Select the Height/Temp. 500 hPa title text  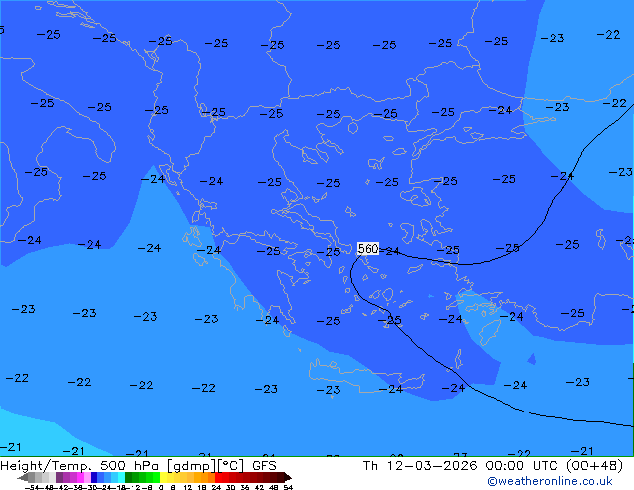[x=80, y=466]
